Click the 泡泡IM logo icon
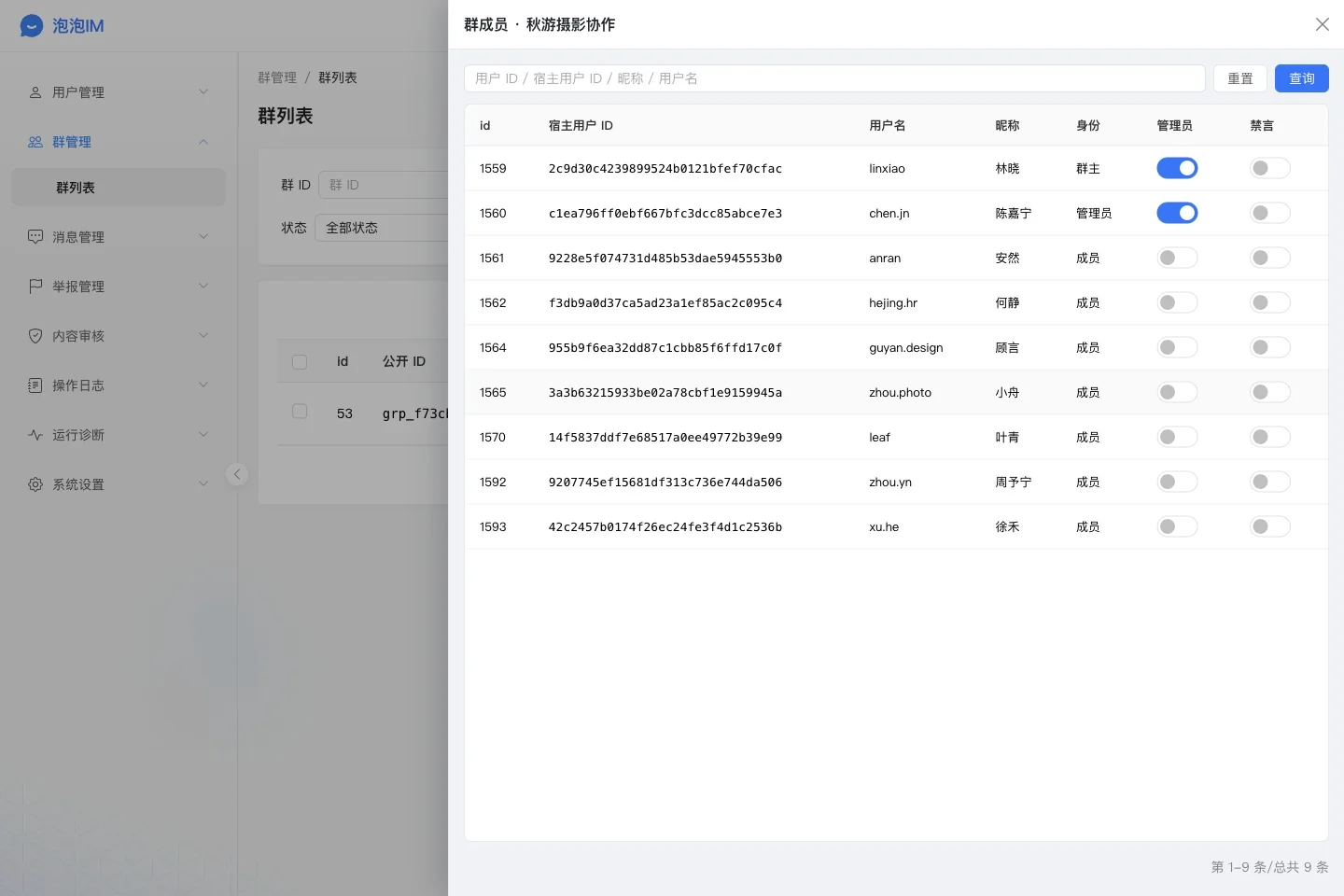1344x896 pixels. click(x=32, y=26)
